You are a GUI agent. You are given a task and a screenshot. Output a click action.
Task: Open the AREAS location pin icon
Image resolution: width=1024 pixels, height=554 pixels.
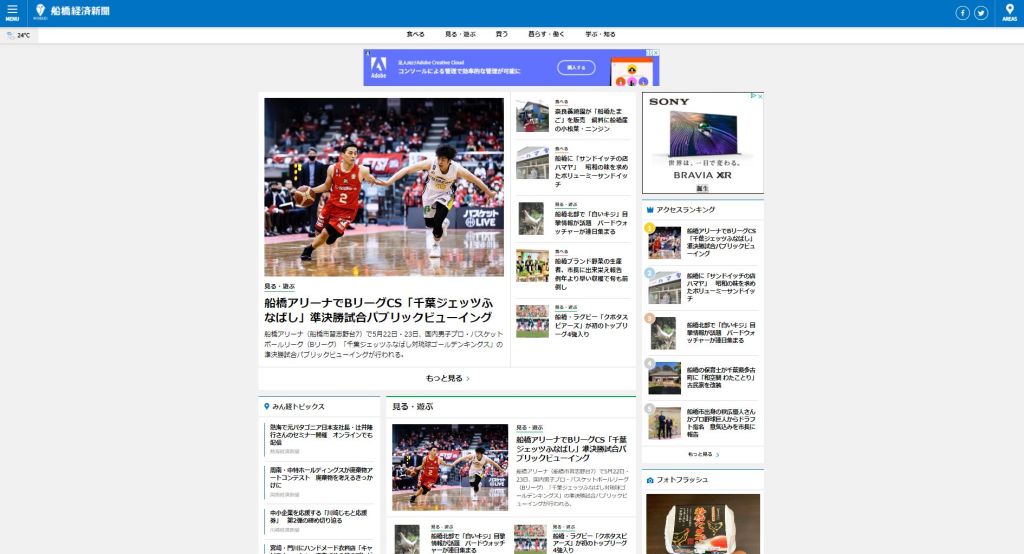(x=1009, y=12)
